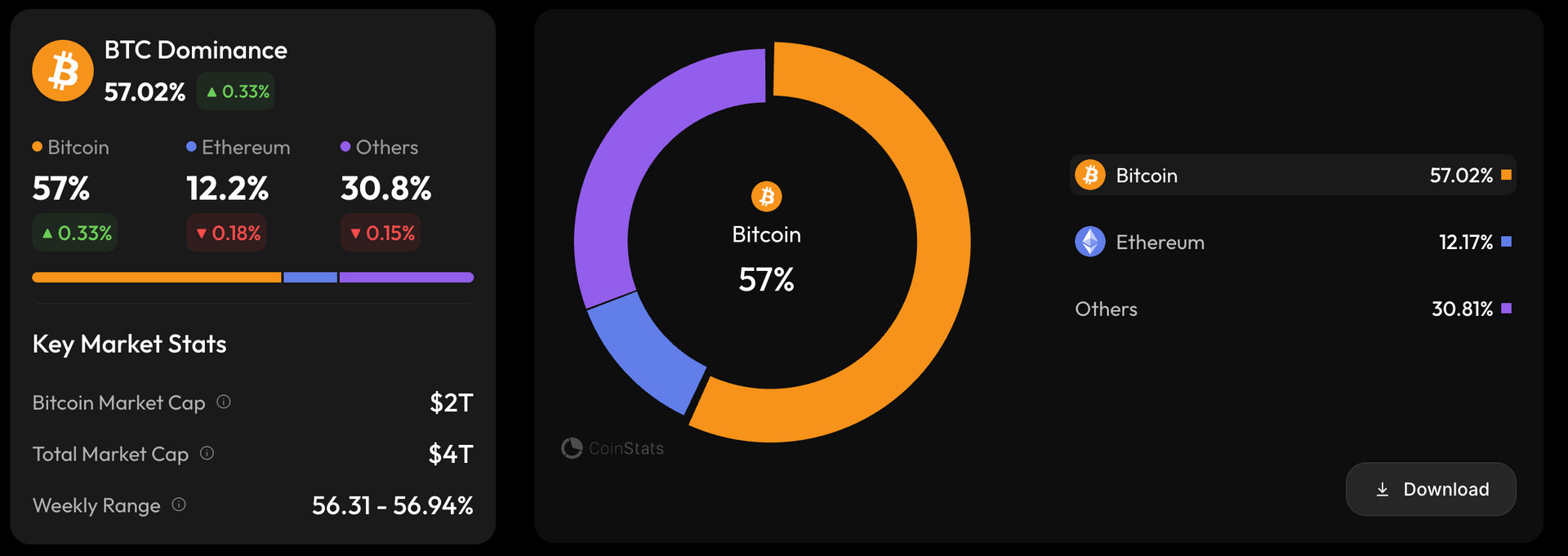Screen dimensions: 1568x556
Task: Click the info icon next to Total Market Cap
Action: (207, 453)
